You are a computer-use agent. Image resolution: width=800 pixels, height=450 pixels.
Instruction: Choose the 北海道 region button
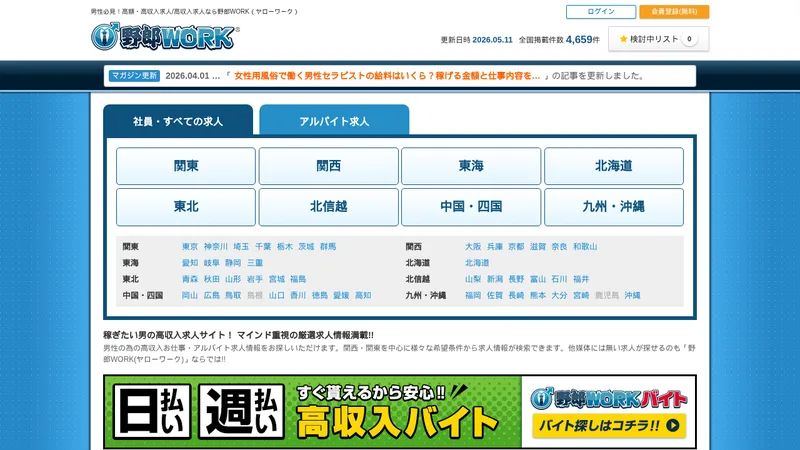[614, 166]
